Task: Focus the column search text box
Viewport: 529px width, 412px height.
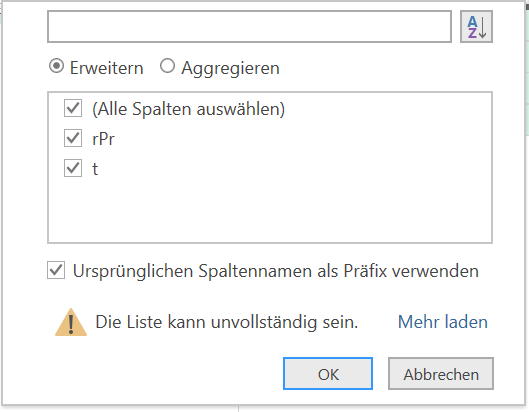Action: pos(249,27)
